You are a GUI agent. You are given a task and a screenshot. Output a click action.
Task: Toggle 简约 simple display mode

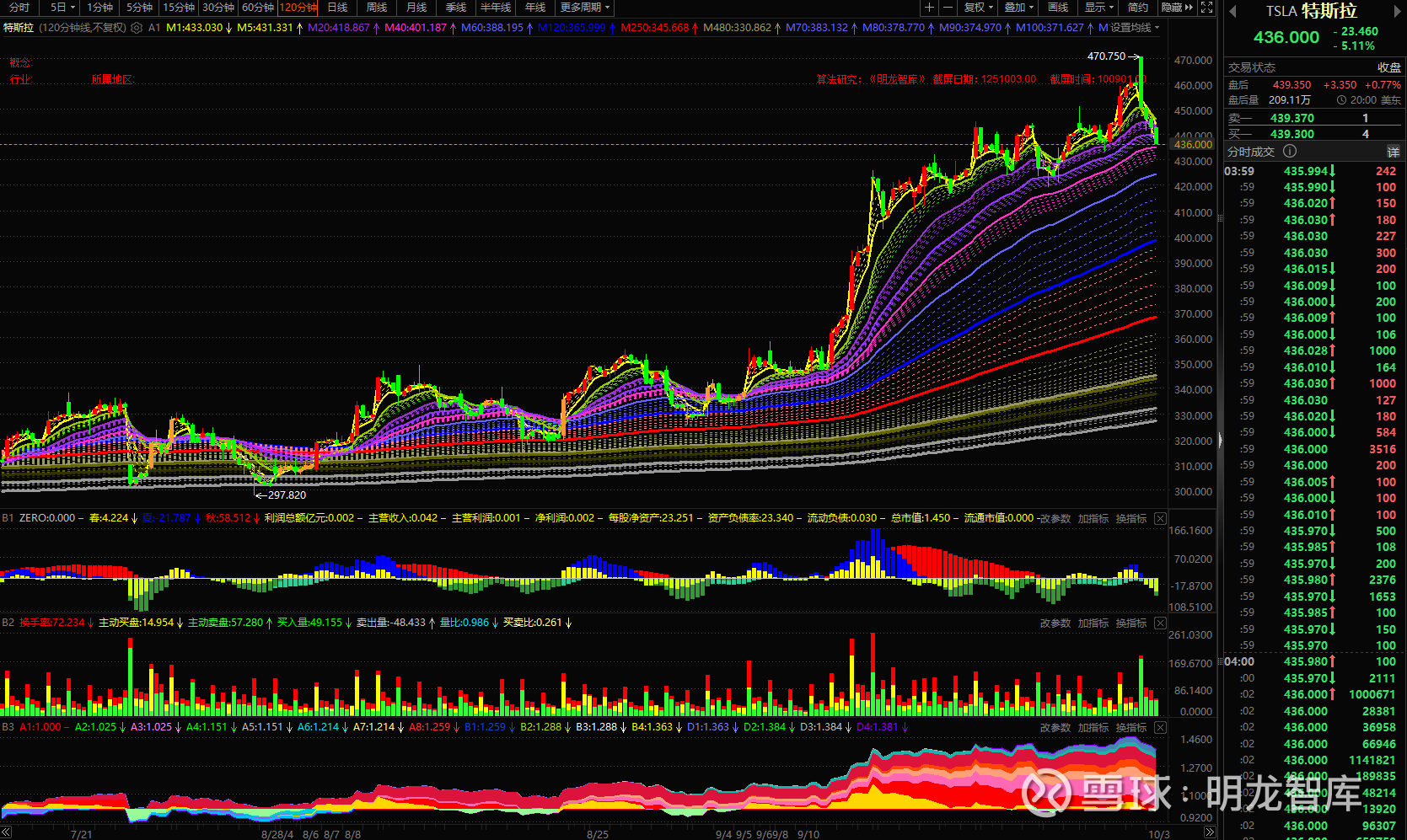point(1138,8)
